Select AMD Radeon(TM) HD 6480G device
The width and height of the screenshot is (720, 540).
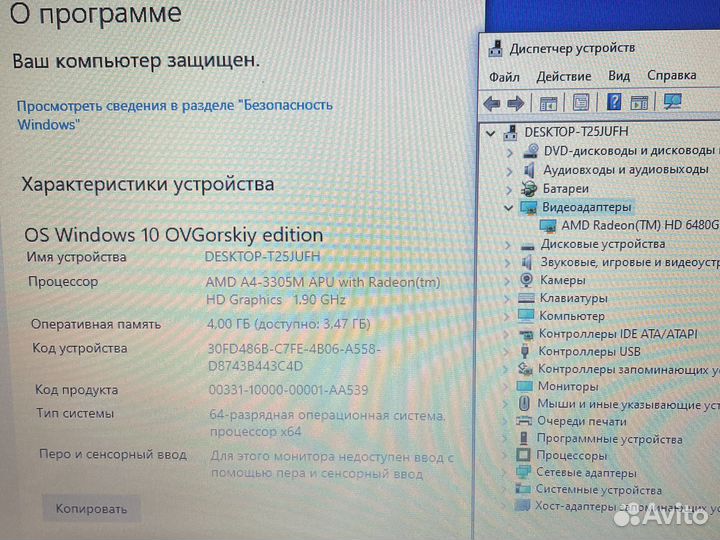coord(640,225)
